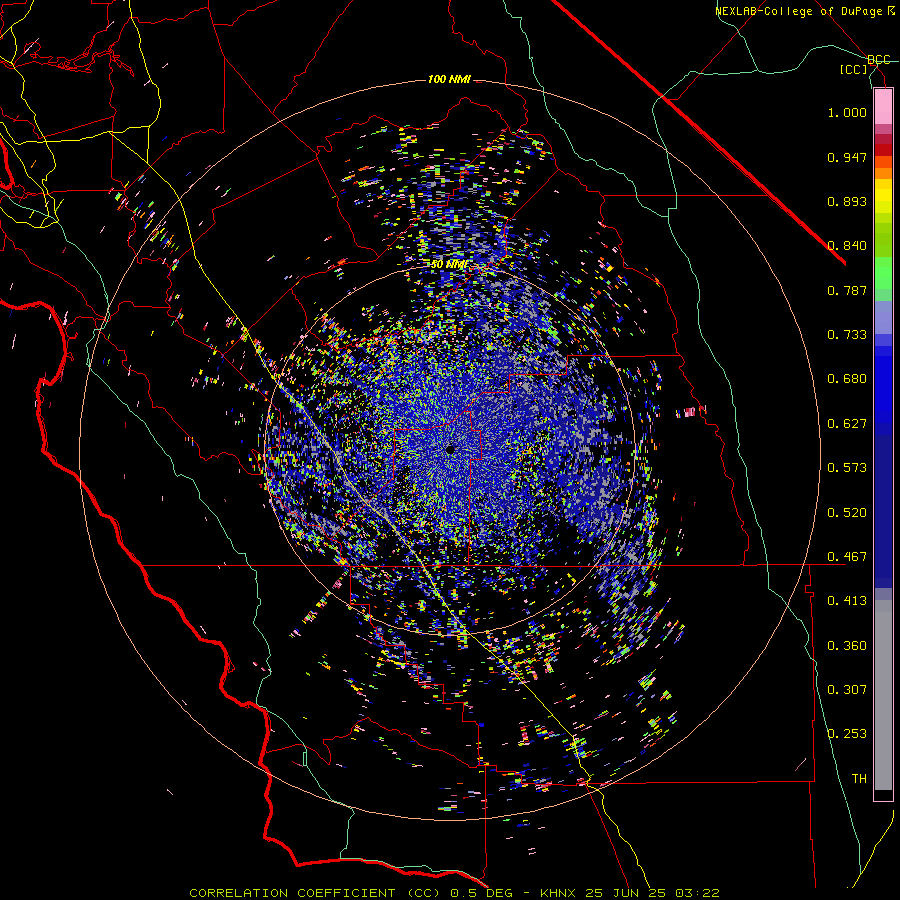900x900 pixels.
Task: Pick the bright green legend color band
Action: (x=883, y=273)
